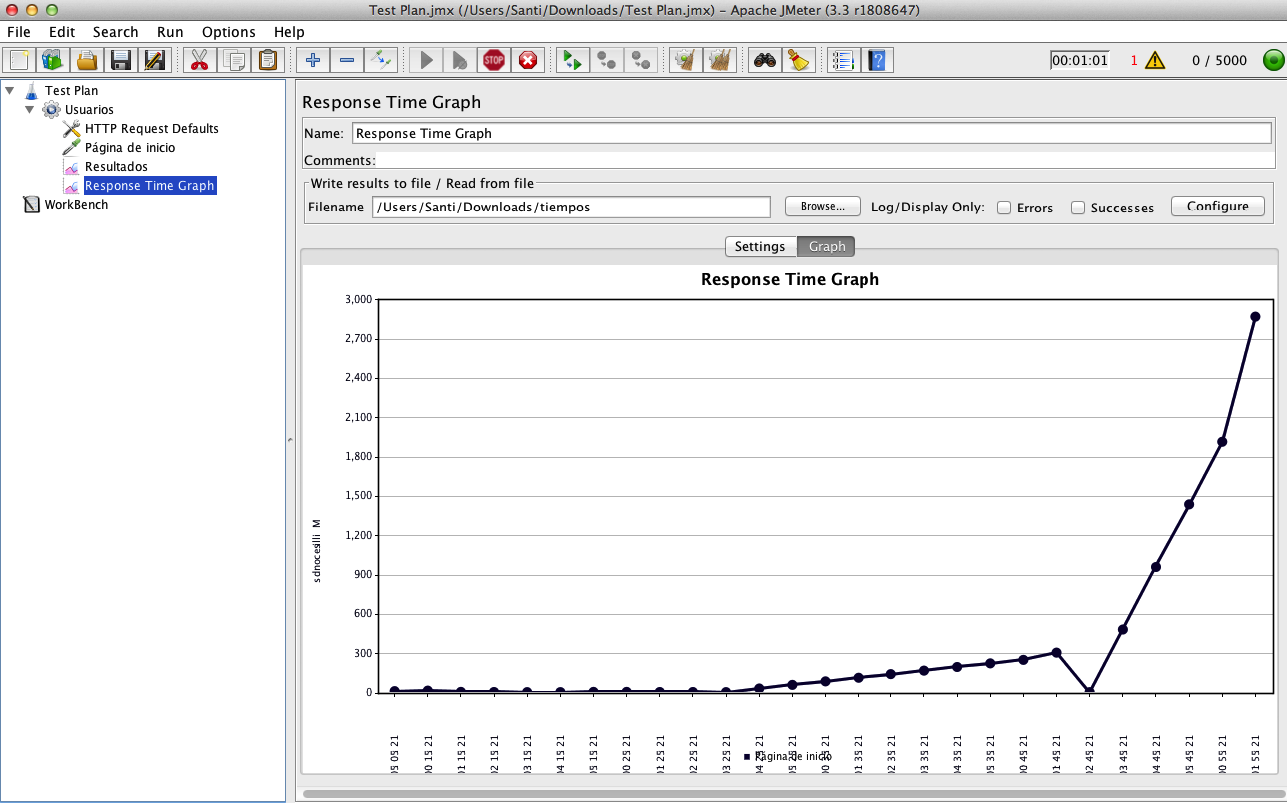This screenshot has width=1287, height=803.
Task: Cut selection with the scissors icon
Action: 199,60
